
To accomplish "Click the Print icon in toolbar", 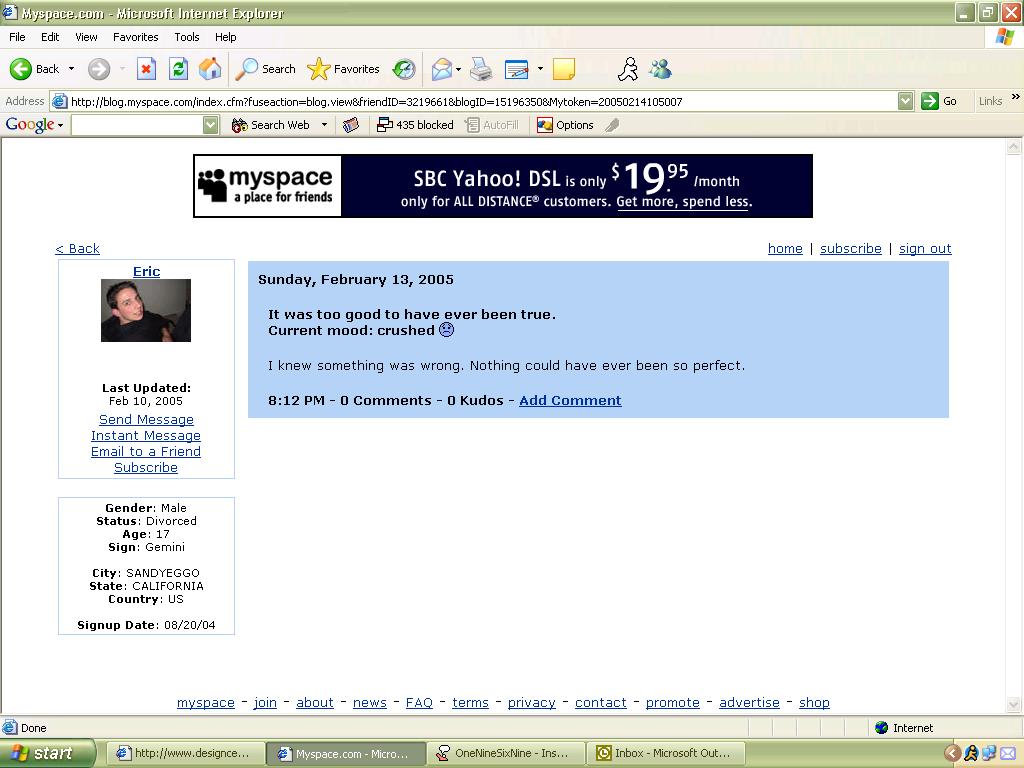I will 481,69.
